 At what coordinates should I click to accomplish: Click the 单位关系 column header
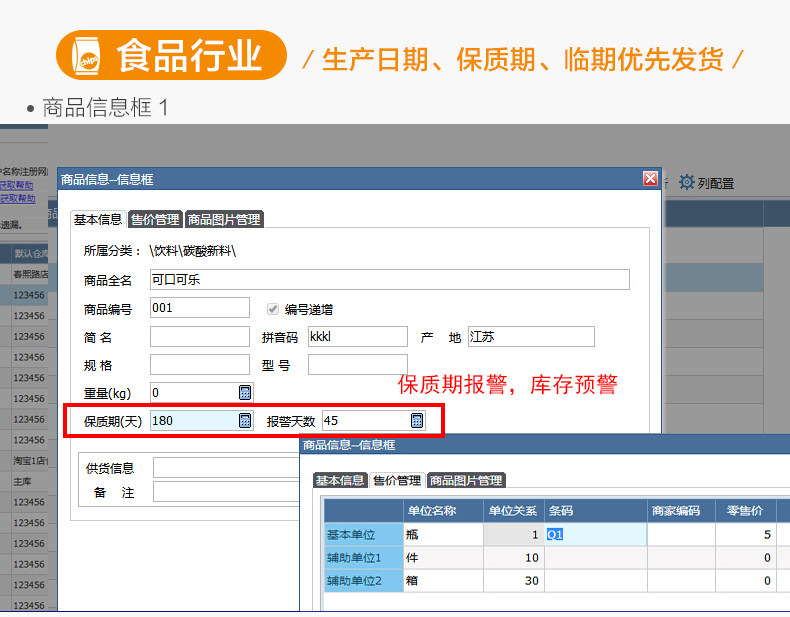pos(513,511)
